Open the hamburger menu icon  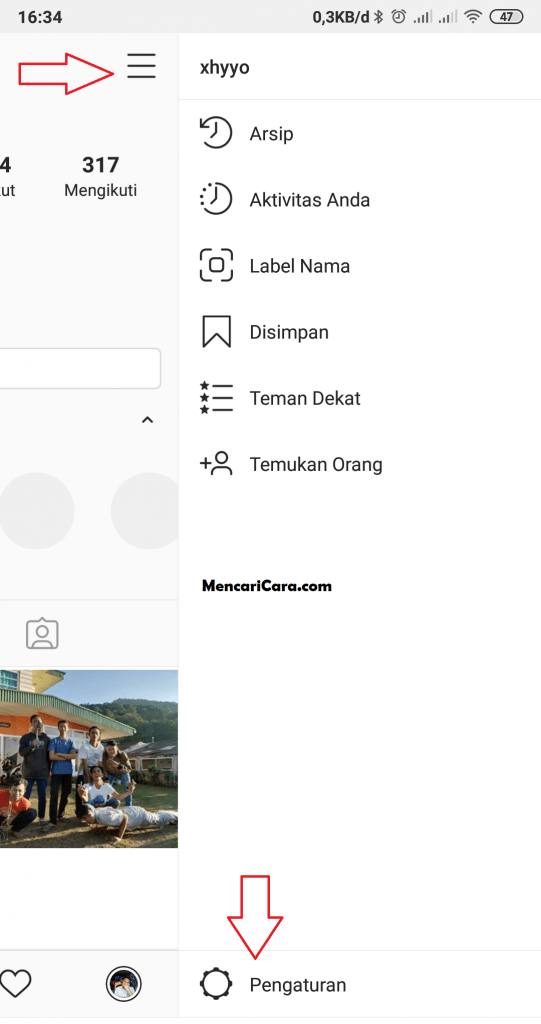pos(141,67)
